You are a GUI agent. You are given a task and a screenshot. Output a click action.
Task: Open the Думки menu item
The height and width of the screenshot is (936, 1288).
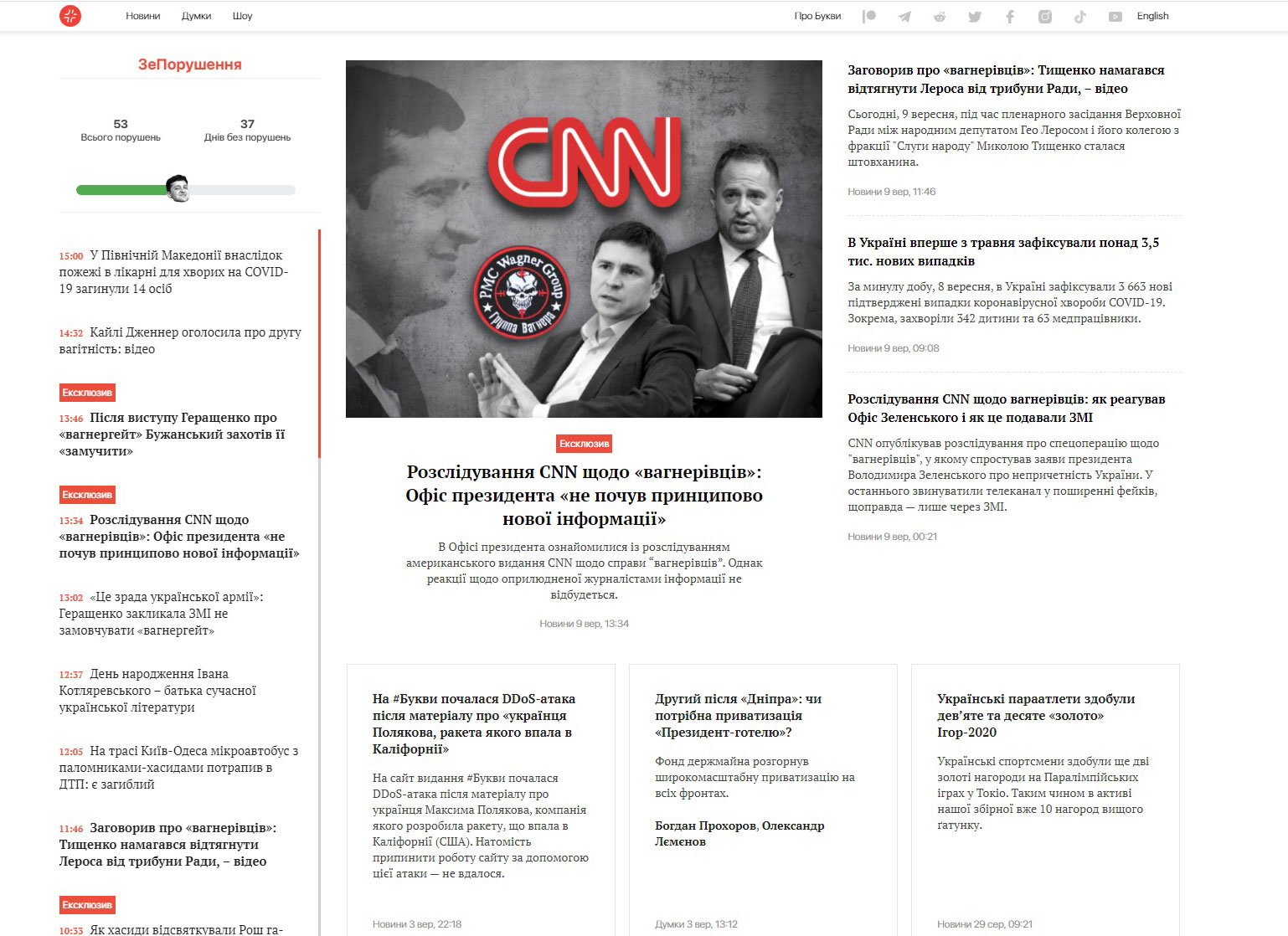tap(197, 16)
